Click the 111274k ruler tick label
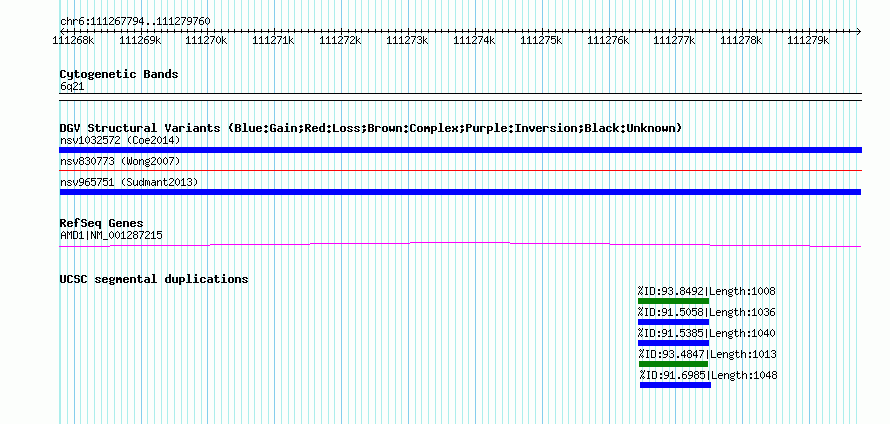 click(x=475, y=40)
